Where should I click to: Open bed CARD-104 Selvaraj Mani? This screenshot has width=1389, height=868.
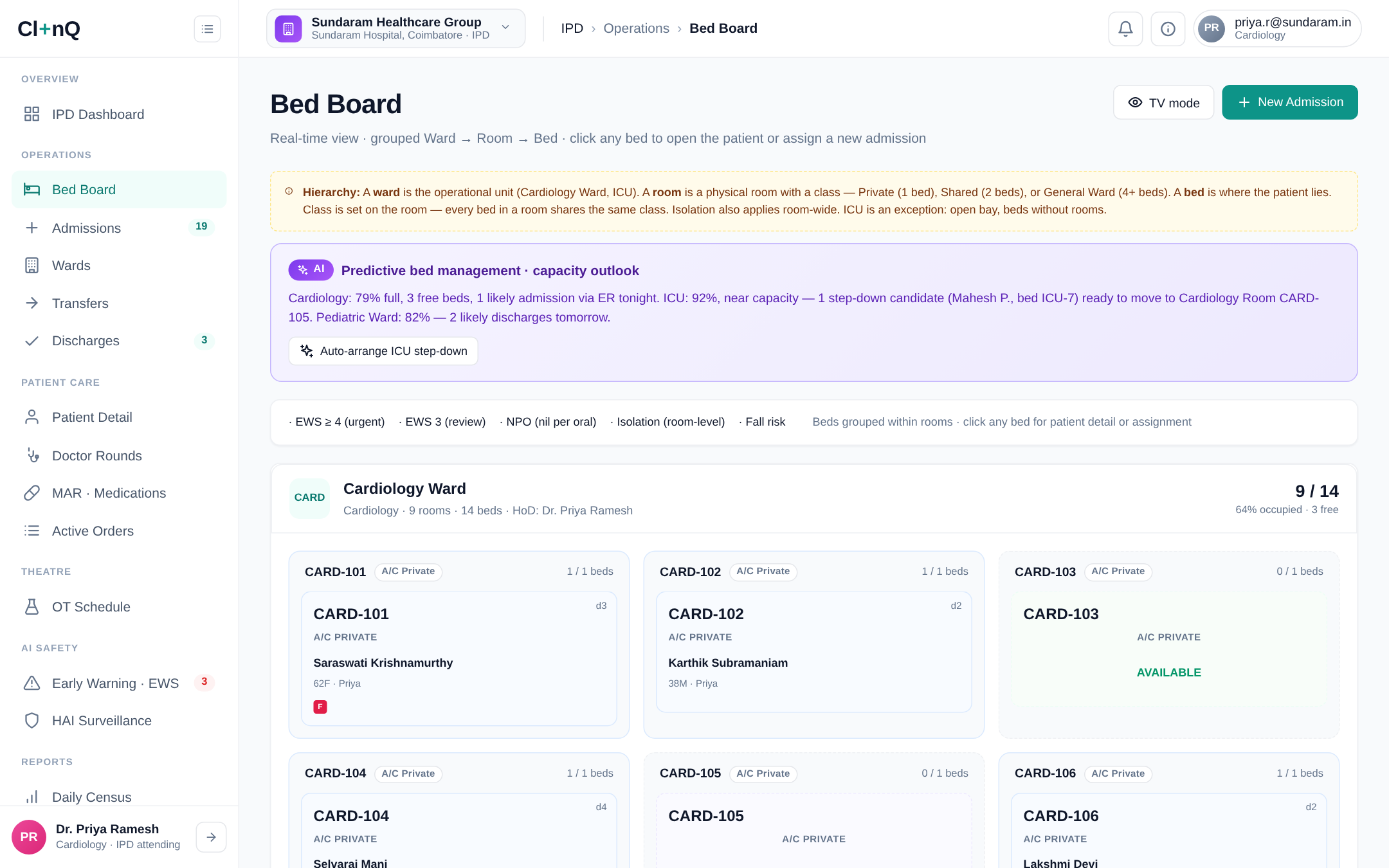(x=458, y=831)
